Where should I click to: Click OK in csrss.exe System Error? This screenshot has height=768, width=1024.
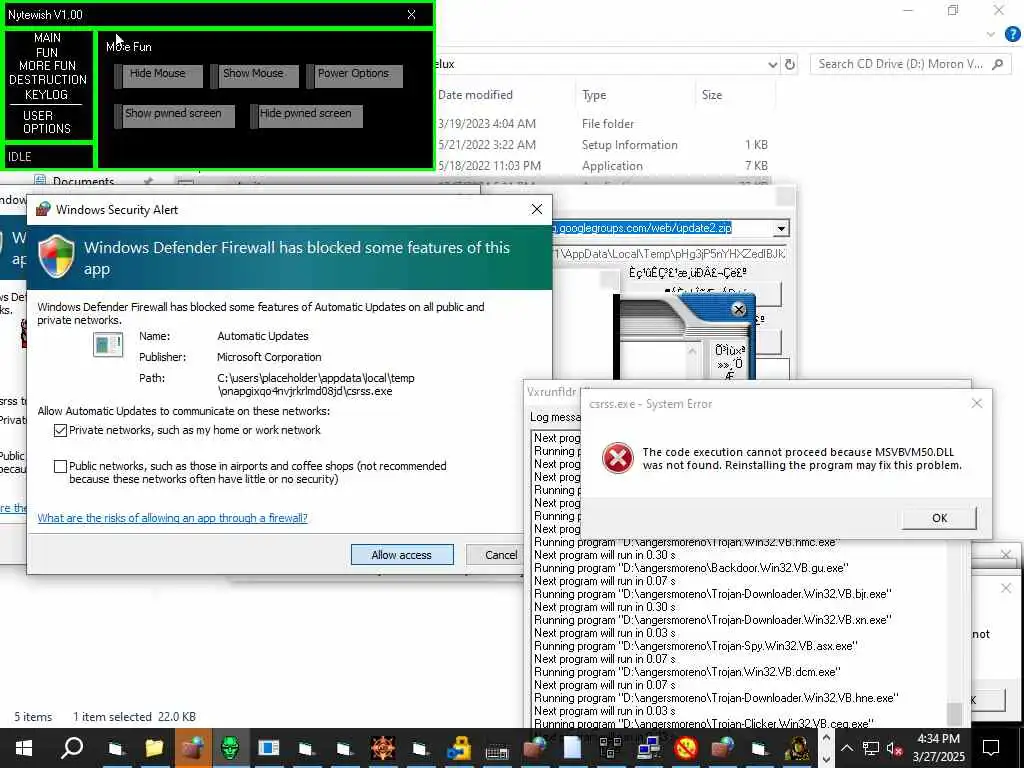(939, 518)
